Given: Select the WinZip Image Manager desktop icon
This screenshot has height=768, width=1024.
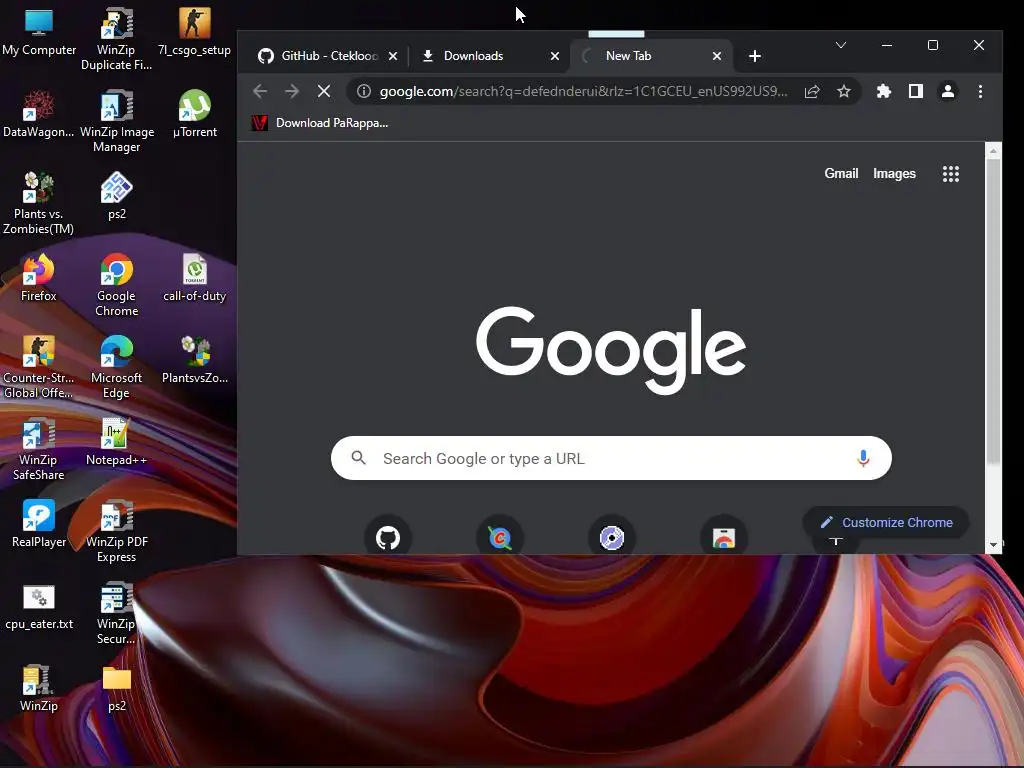Looking at the screenshot, I should [116, 121].
